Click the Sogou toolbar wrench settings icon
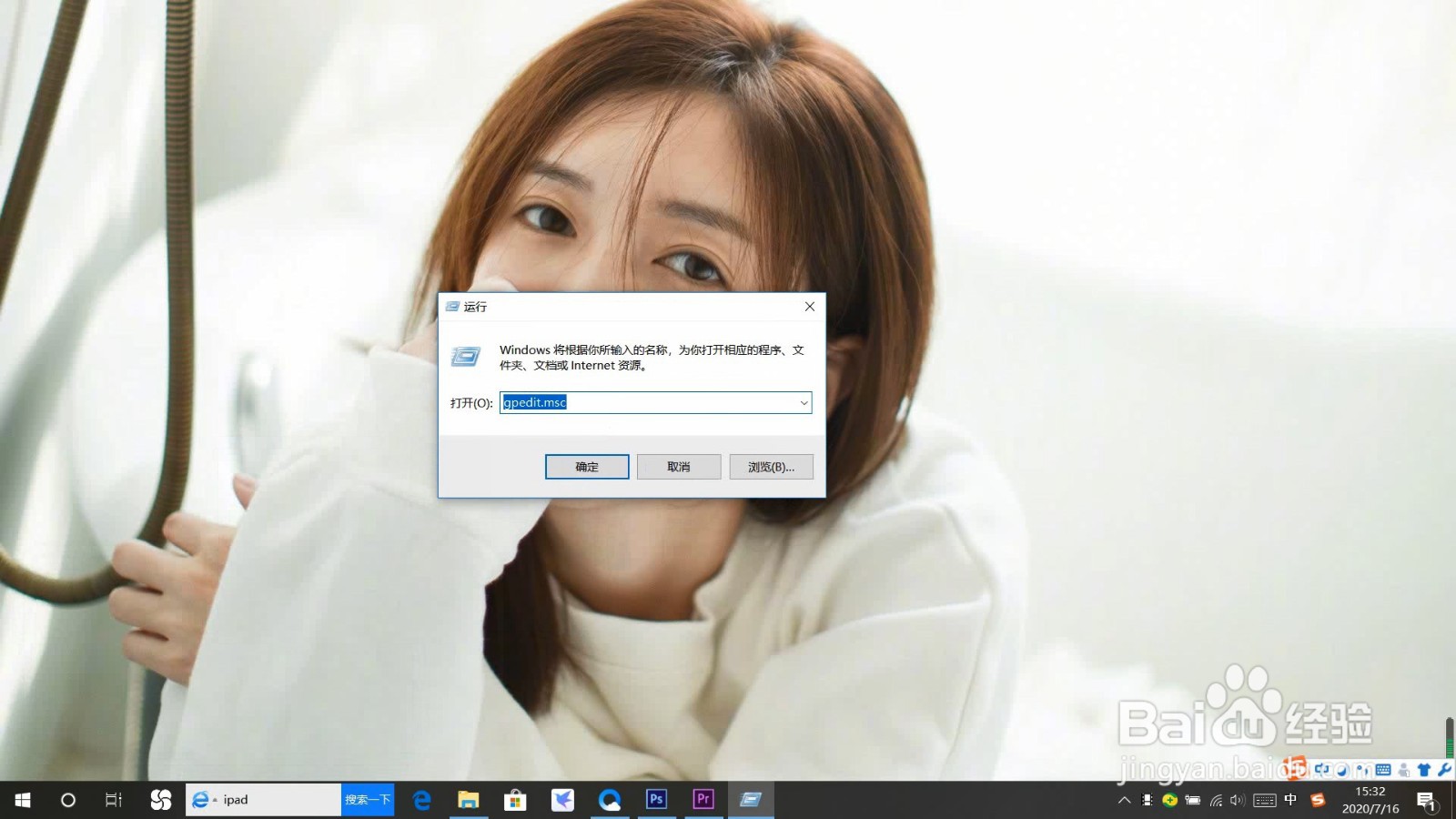 click(x=1444, y=769)
